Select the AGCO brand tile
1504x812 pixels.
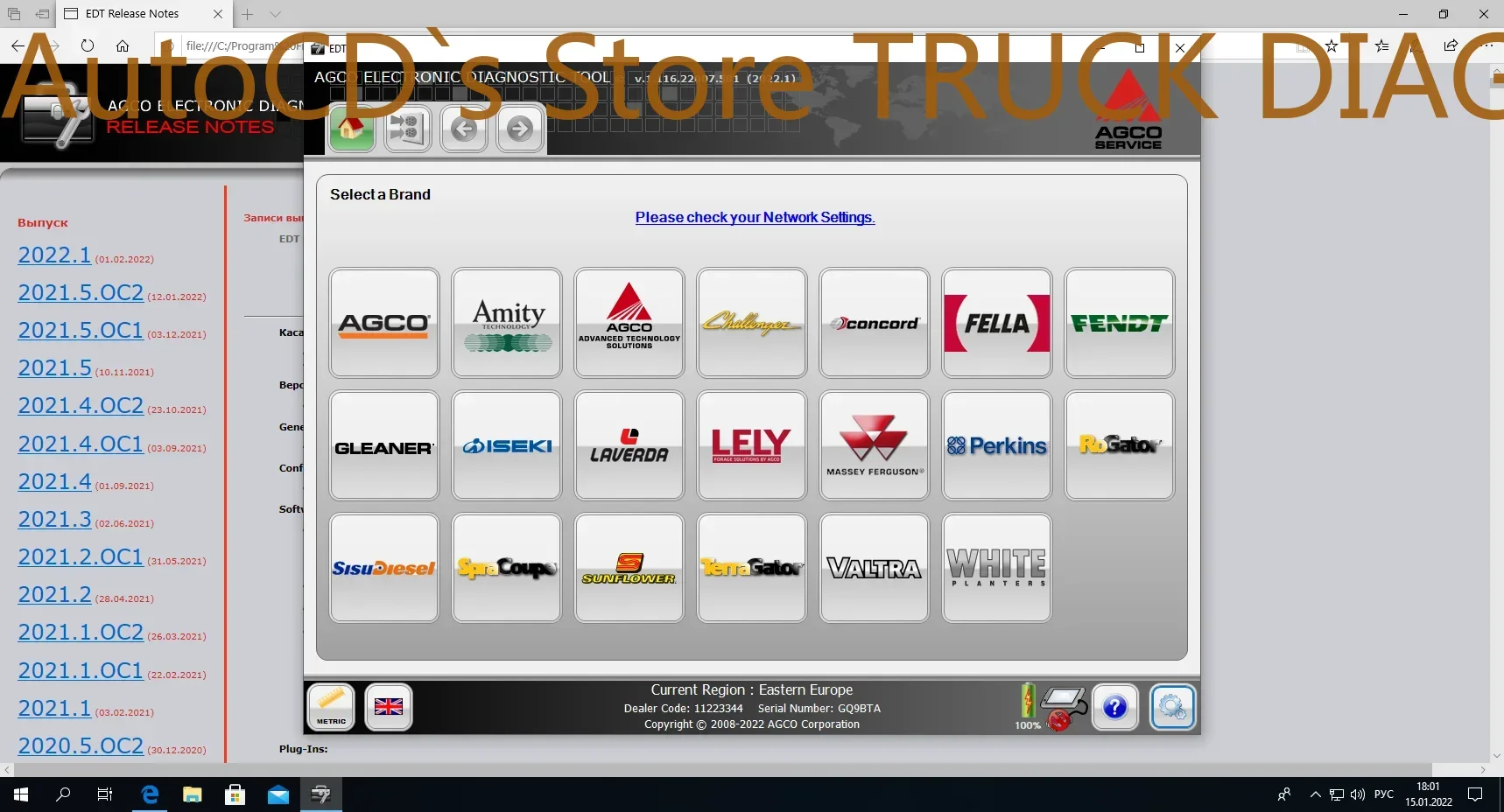pos(384,323)
